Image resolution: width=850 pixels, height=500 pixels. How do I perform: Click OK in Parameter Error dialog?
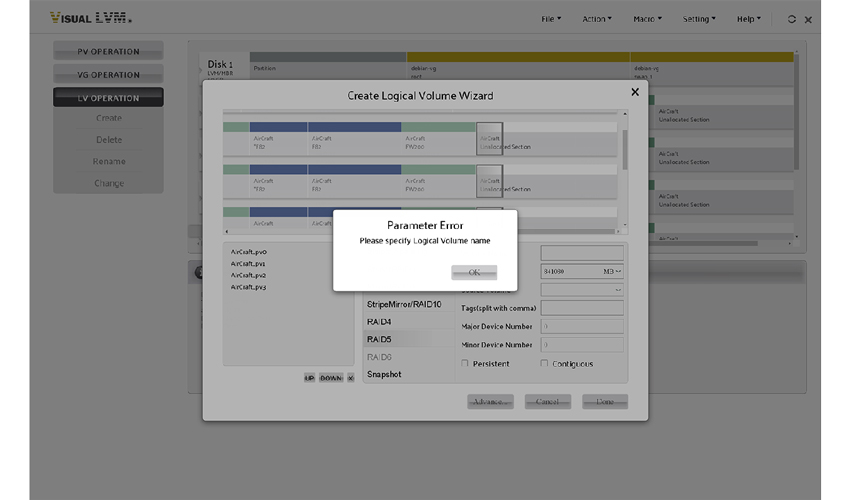click(474, 272)
